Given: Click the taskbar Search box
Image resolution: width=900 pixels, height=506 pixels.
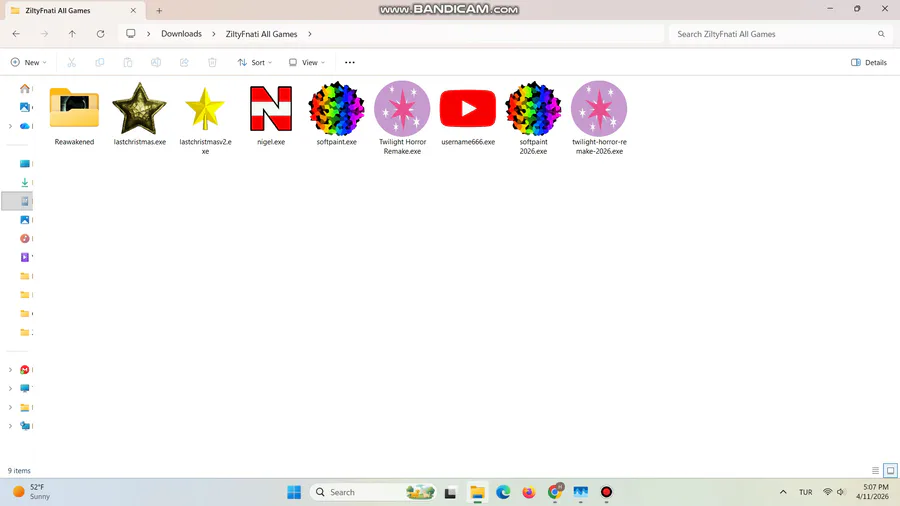Looking at the screenshot, I should (373, 492).
